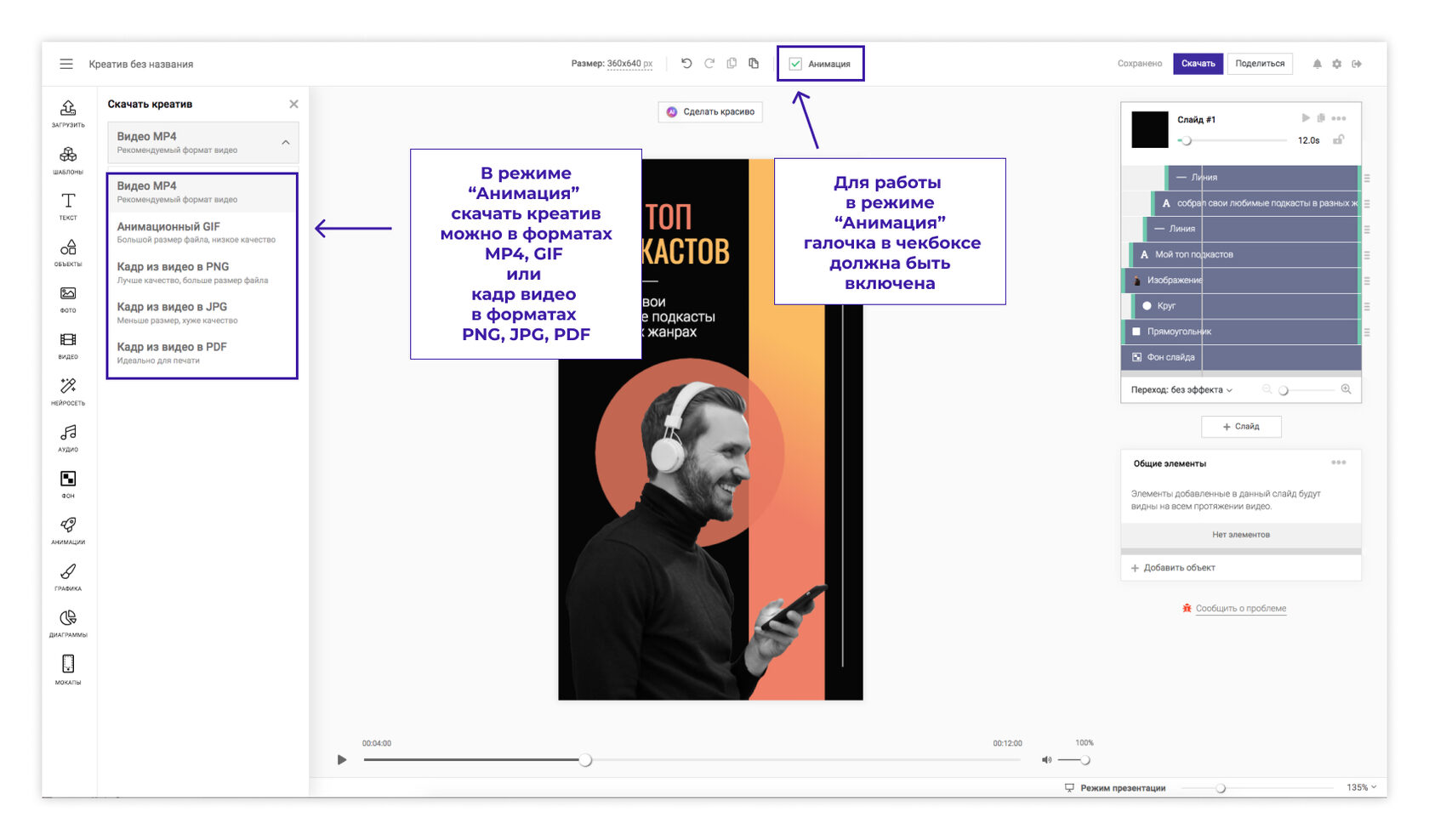Choose Кадр из видео в JPG option
Image resolution: width=1429 pixels, height=840 pixels.
click(x=202, y=313)
